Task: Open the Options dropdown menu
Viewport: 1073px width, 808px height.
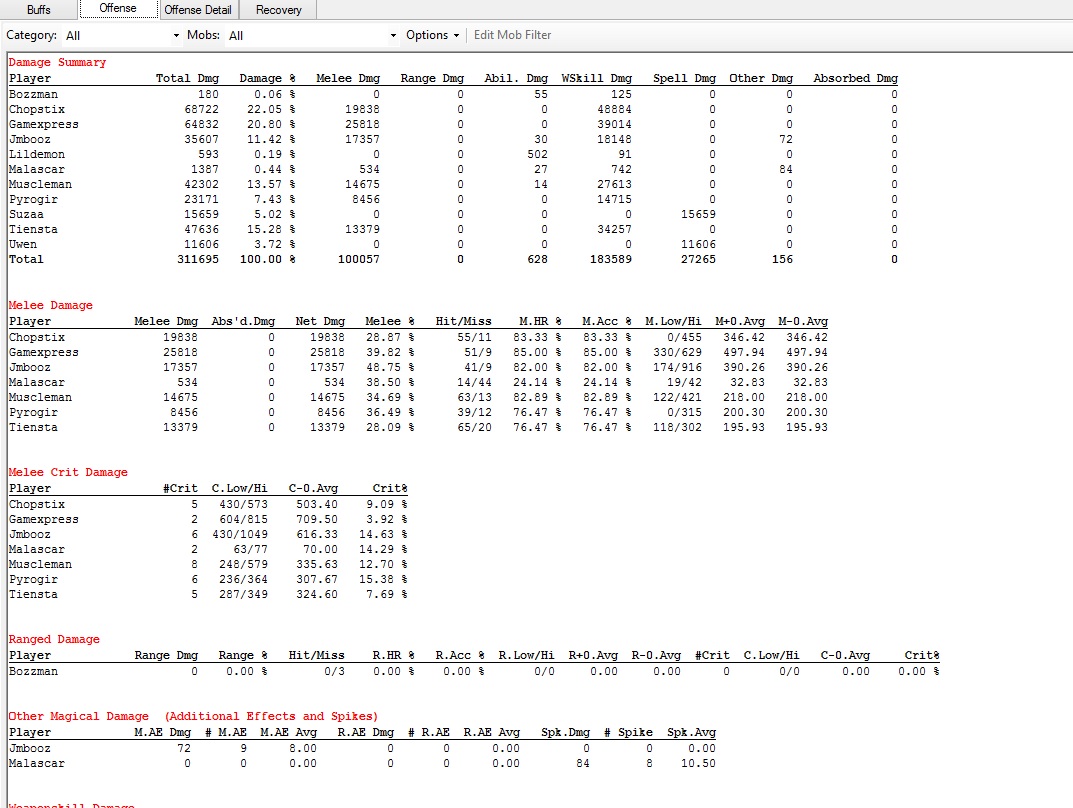Action: click(432, 35)
